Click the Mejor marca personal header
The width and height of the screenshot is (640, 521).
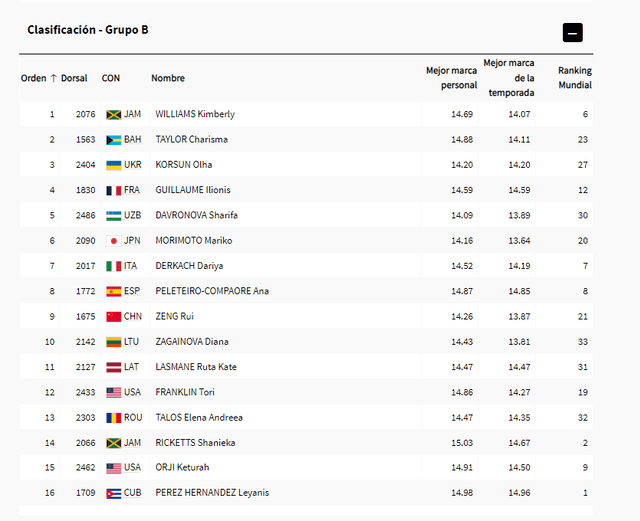pos(451,78)
